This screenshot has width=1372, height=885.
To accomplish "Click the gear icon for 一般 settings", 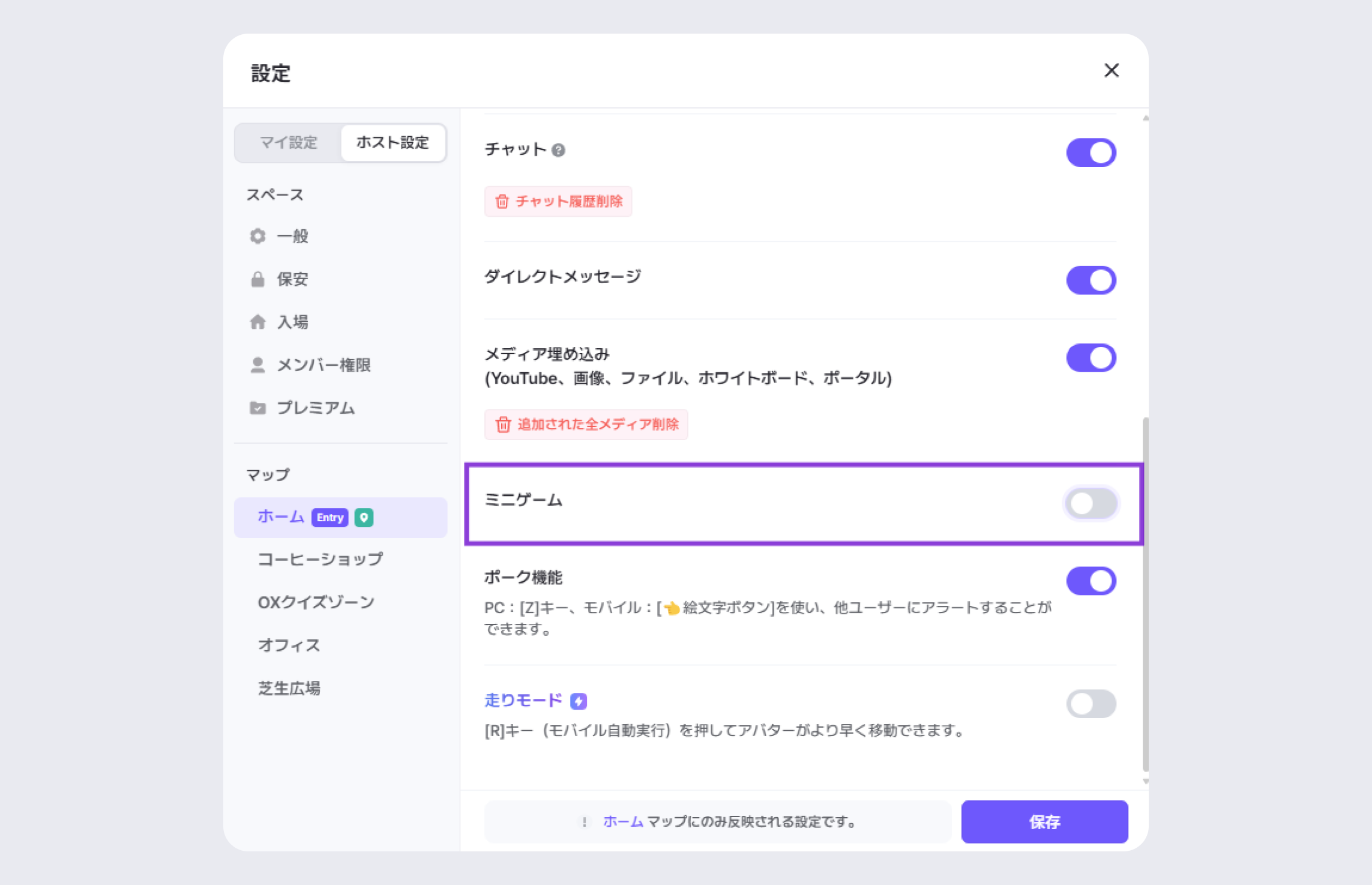I will click(x=257, y=236).
